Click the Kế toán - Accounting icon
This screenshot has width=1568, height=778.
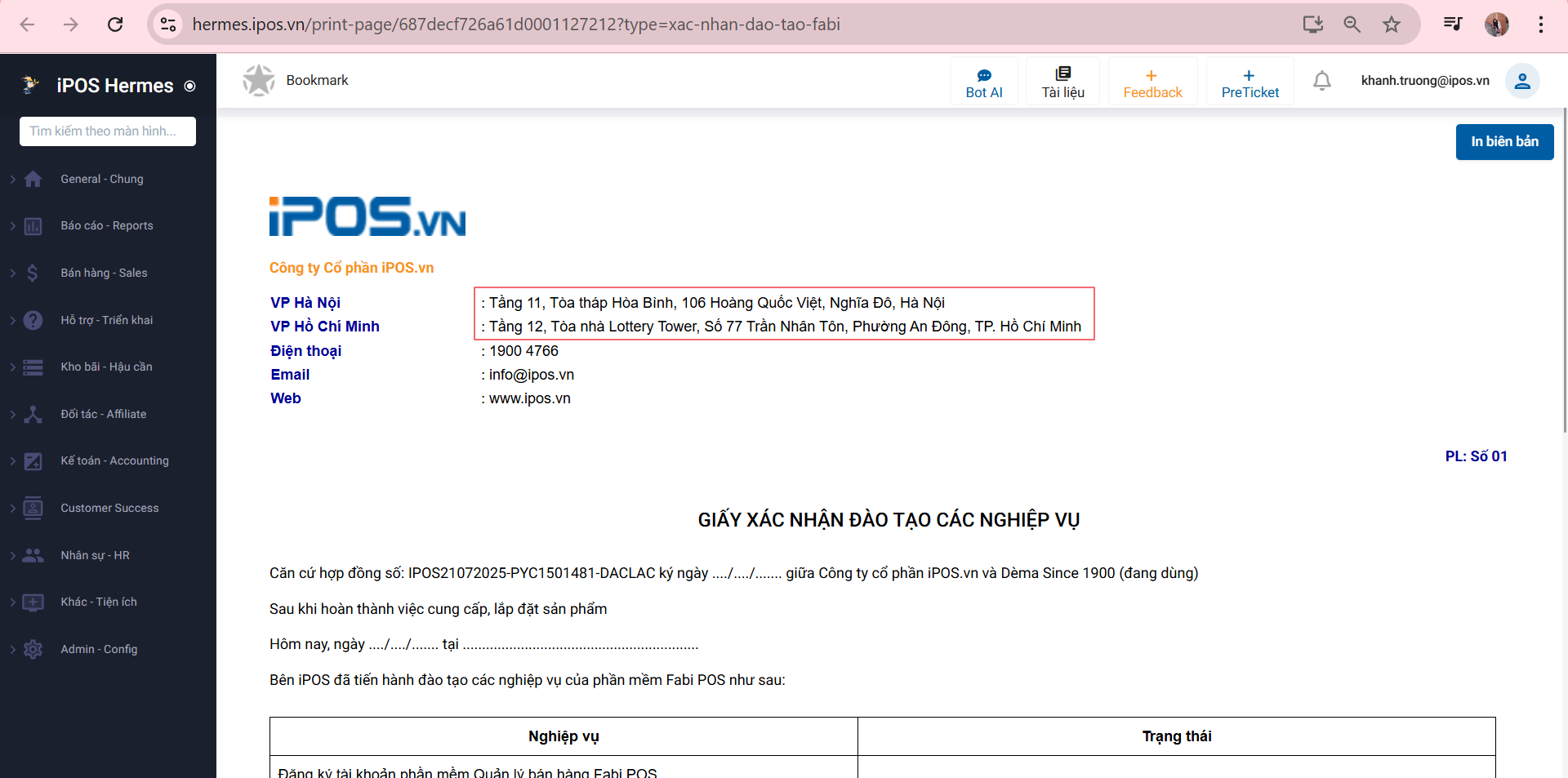[33, 461]
